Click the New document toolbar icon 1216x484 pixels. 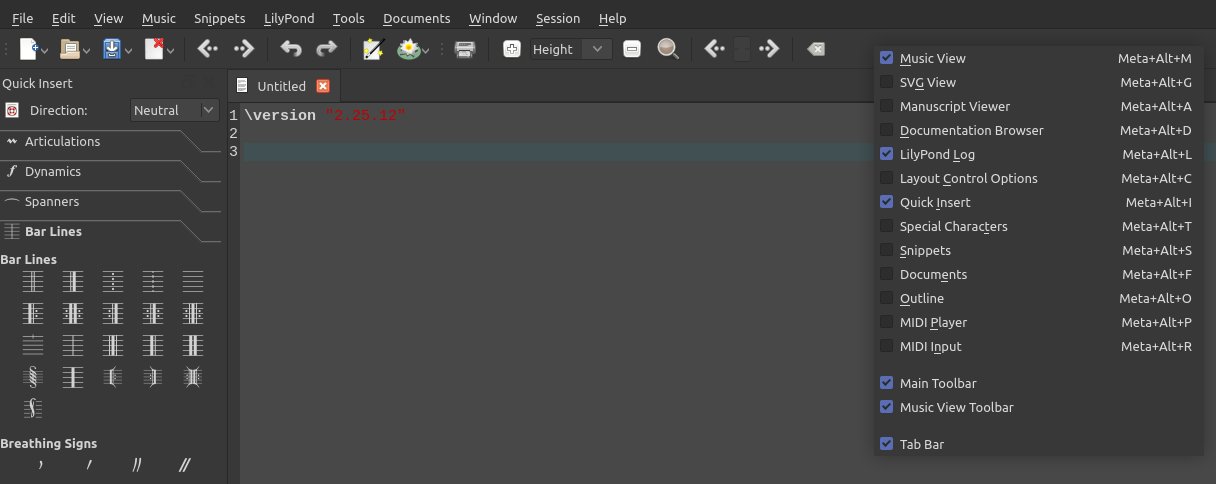click(x=29, y=49)
